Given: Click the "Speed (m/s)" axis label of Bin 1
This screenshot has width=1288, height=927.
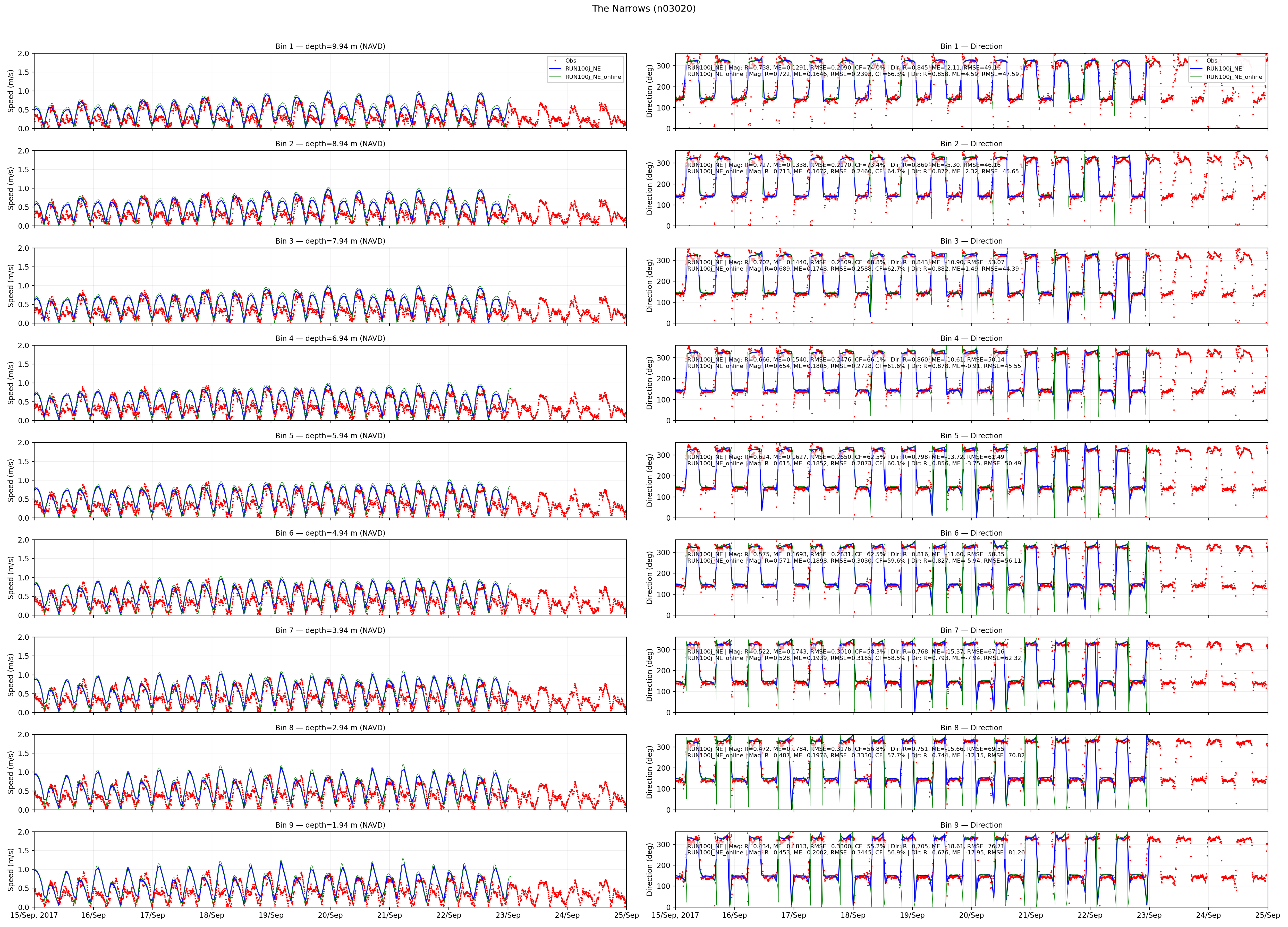Looking at the screenshot, I should click(11, 91).
